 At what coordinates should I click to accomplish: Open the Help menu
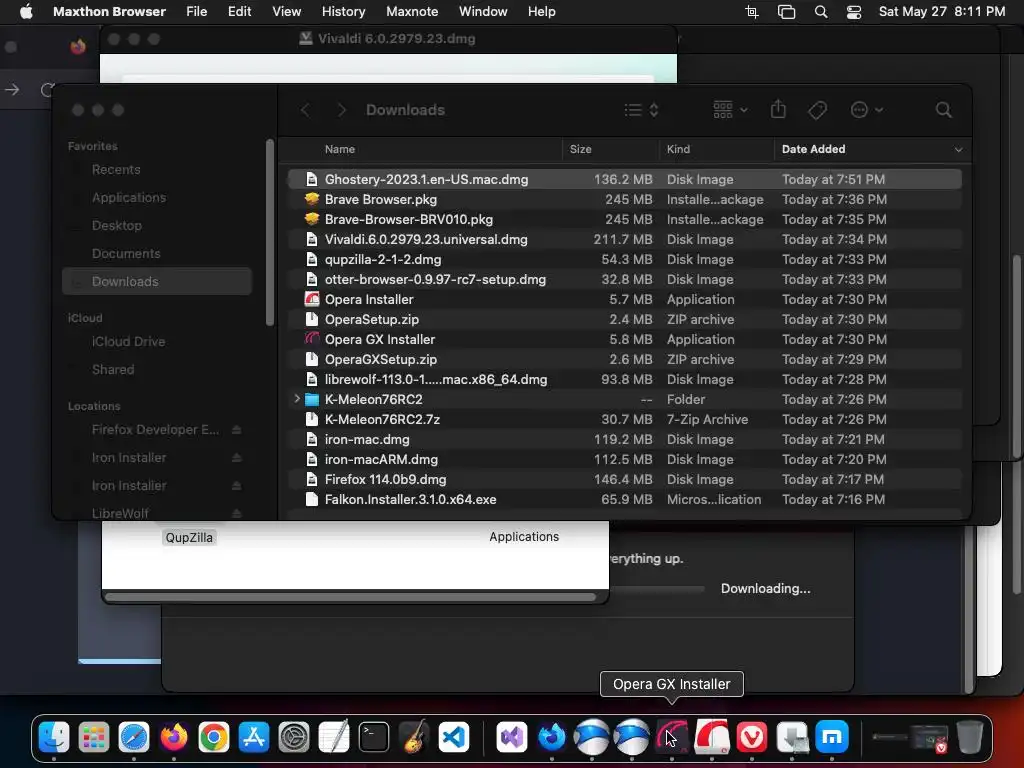[x=541, y=12]
